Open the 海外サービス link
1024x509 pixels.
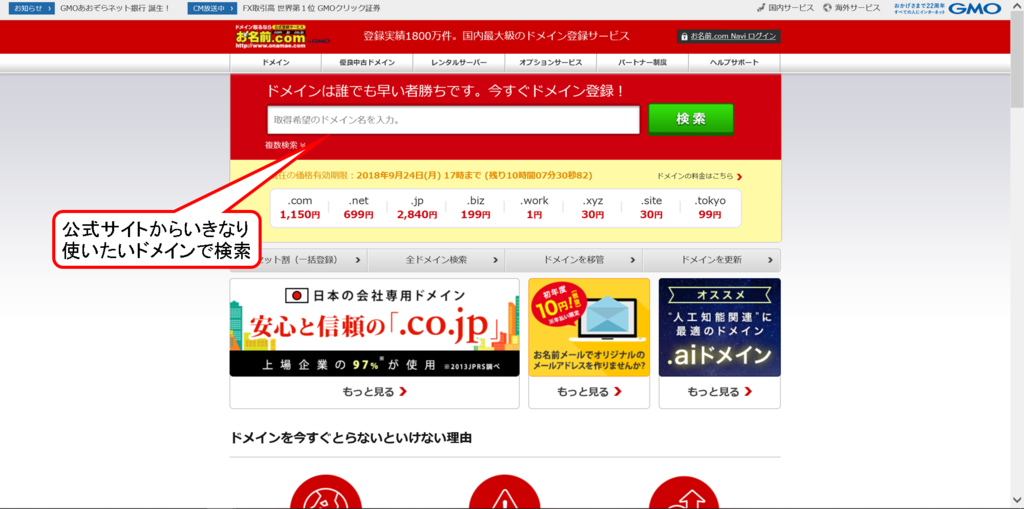click(x=857, y=8)
